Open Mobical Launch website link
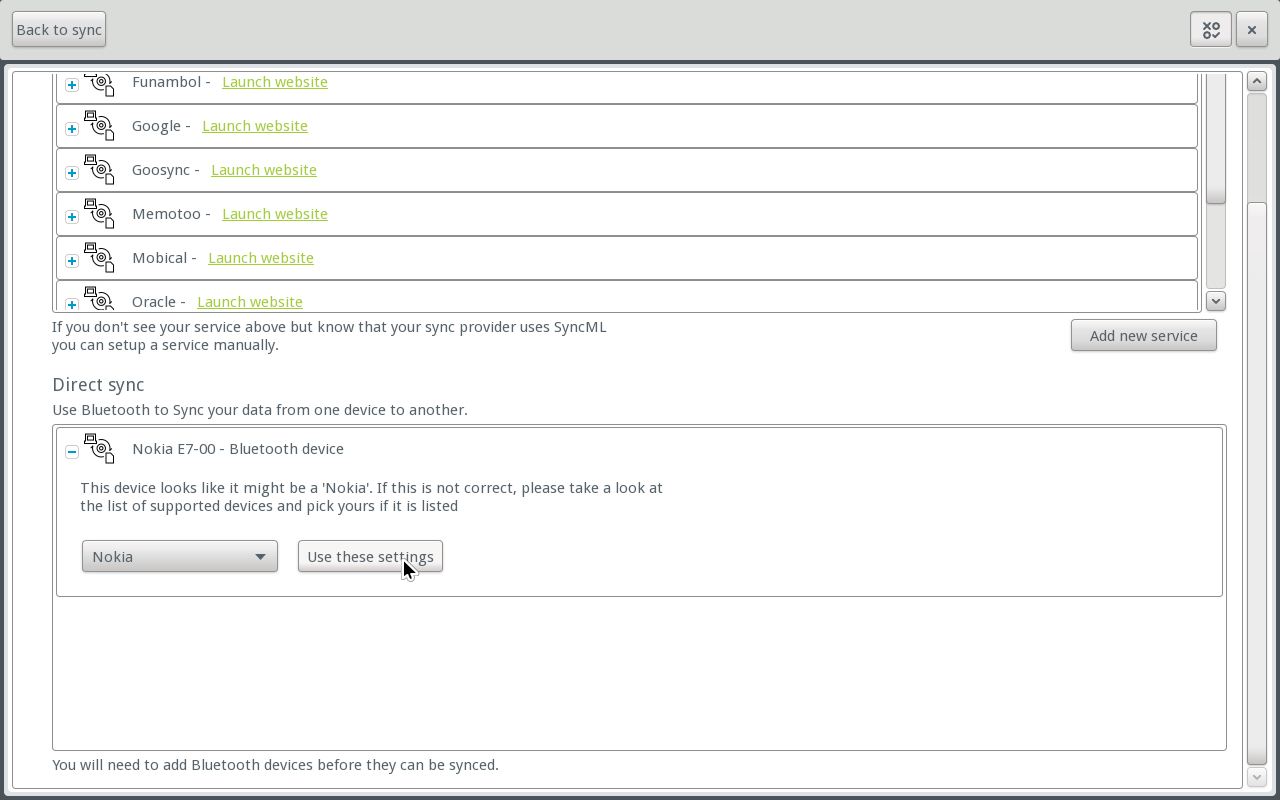 tap(261, 258)
